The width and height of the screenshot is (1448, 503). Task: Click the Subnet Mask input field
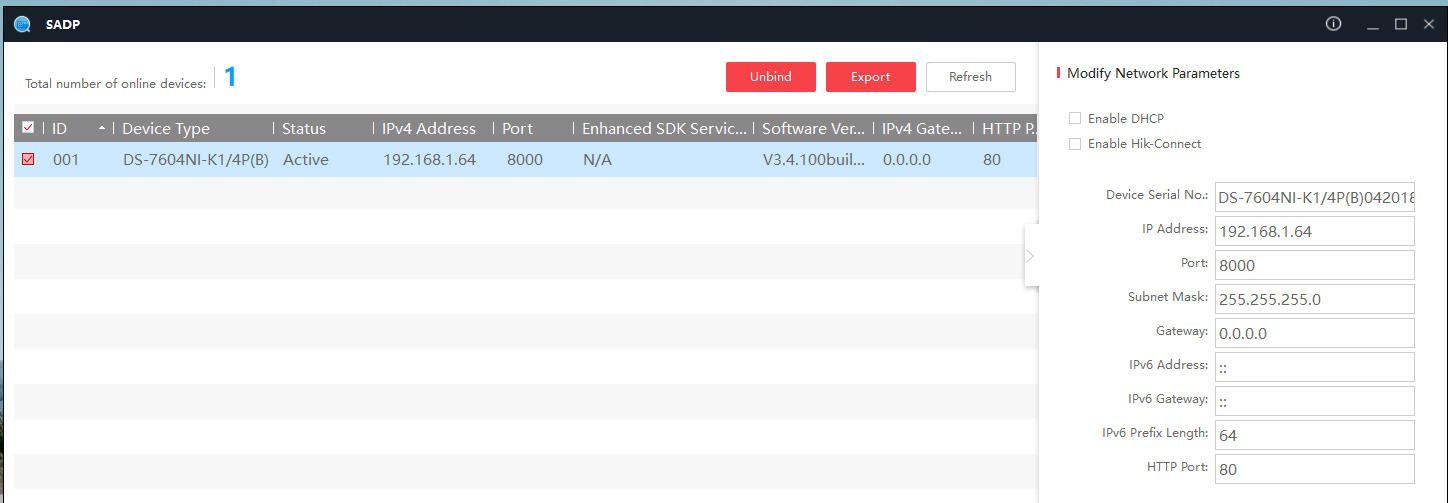click(x=1313, y=299)
